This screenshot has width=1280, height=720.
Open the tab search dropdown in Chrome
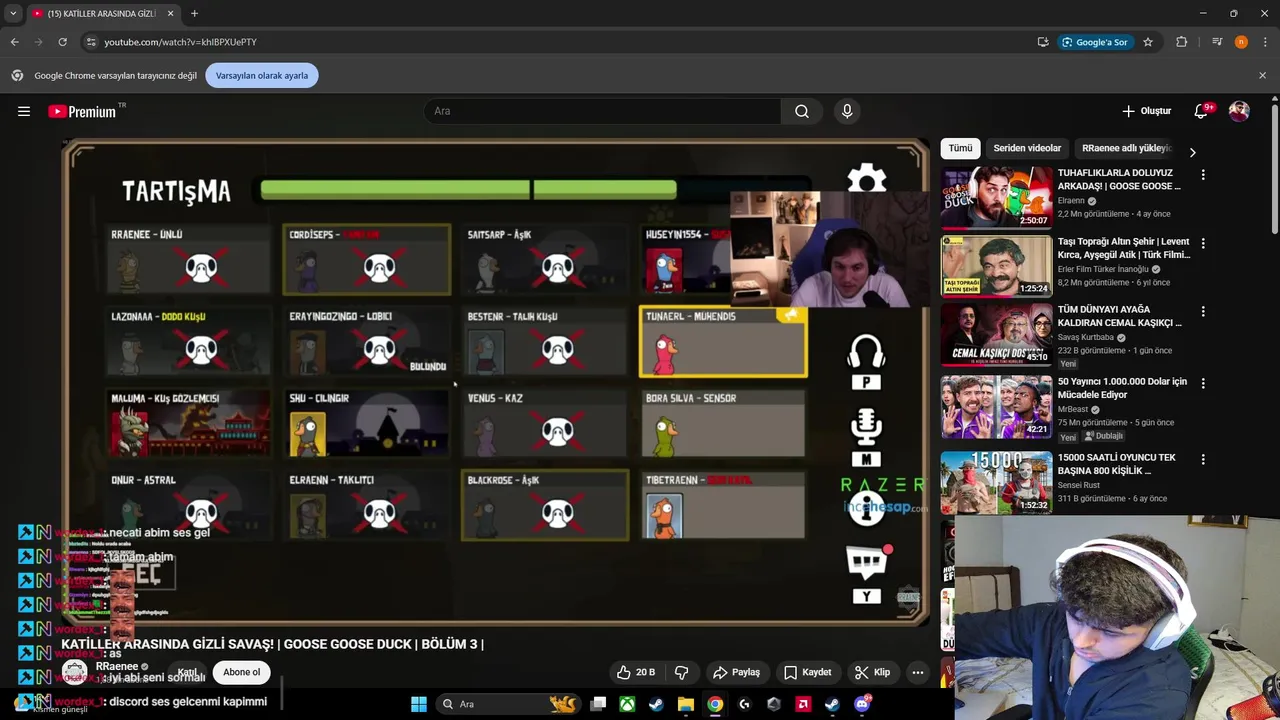(x=13, y=14)
